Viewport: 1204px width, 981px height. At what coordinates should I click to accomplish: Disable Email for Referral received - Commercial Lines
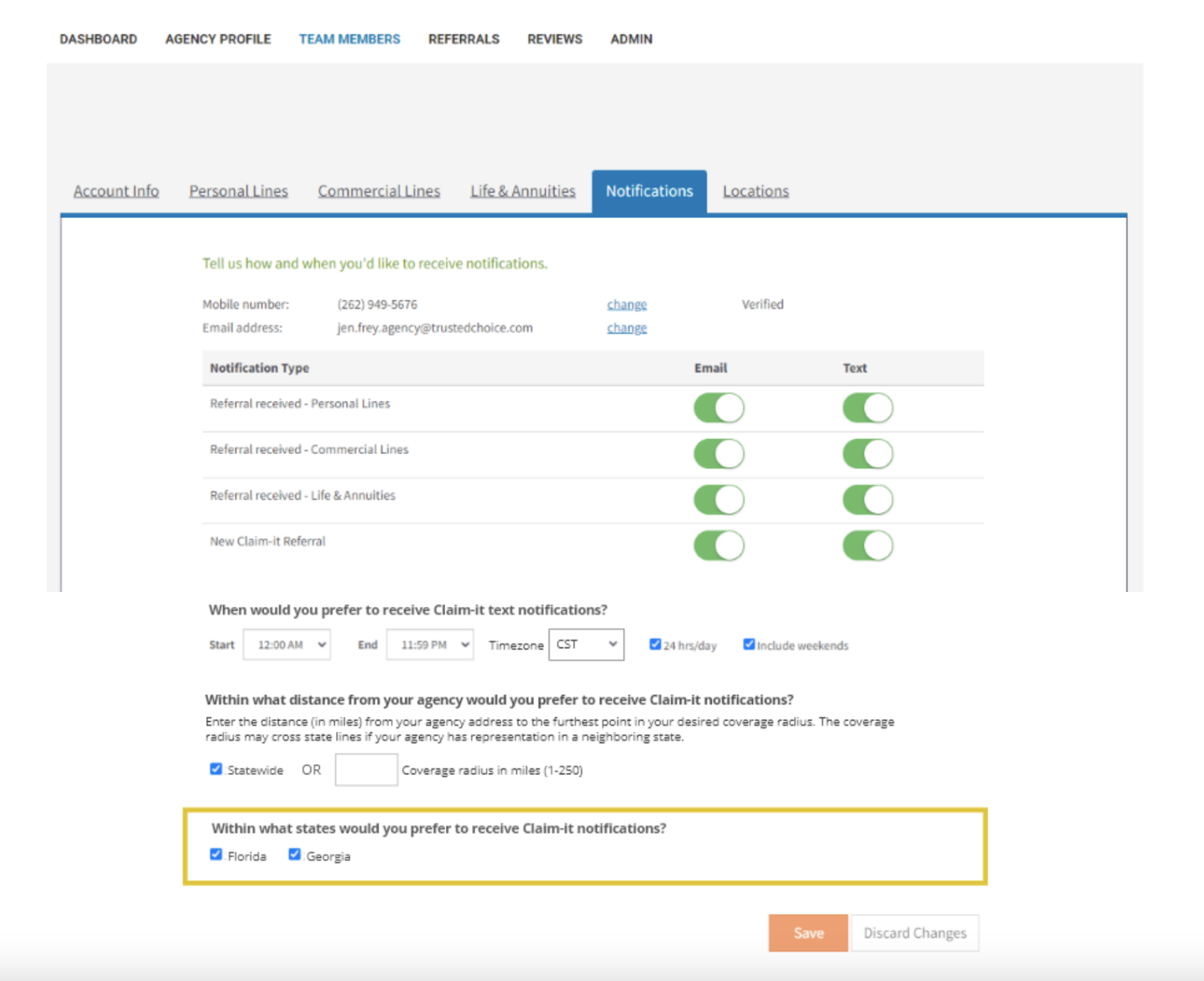click(718, 453)
